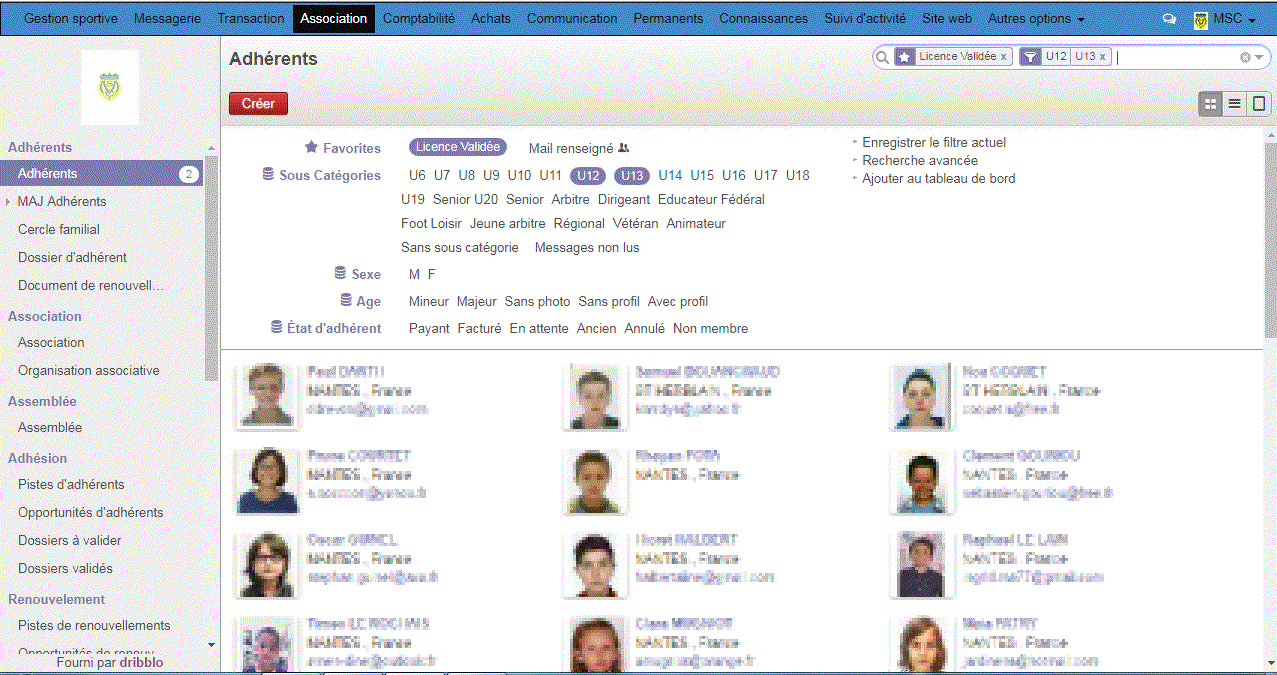1277x675 pixels.
Task: Click the club crest logo in sidebar
Action: tap(109, 87)
